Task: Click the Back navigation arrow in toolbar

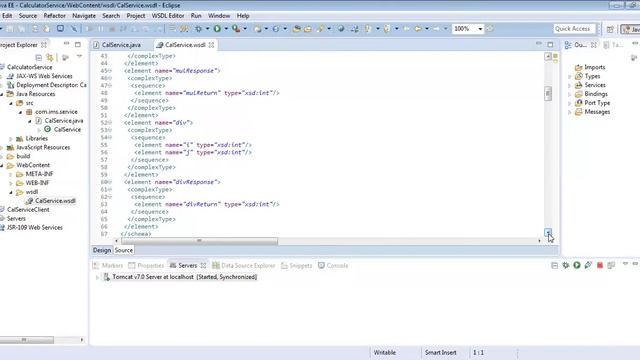Action: pos(418,29)
